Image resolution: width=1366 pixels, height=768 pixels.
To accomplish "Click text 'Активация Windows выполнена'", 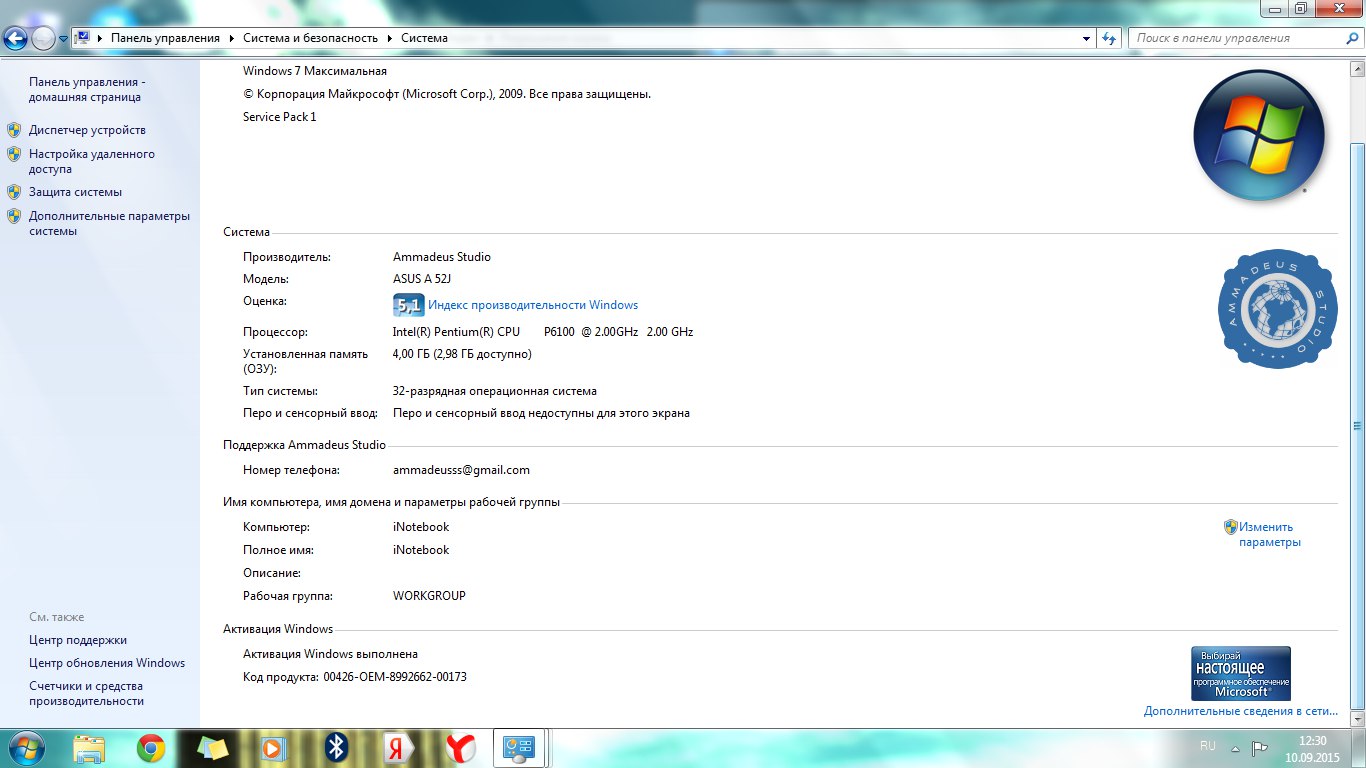I will pos(331,654).
